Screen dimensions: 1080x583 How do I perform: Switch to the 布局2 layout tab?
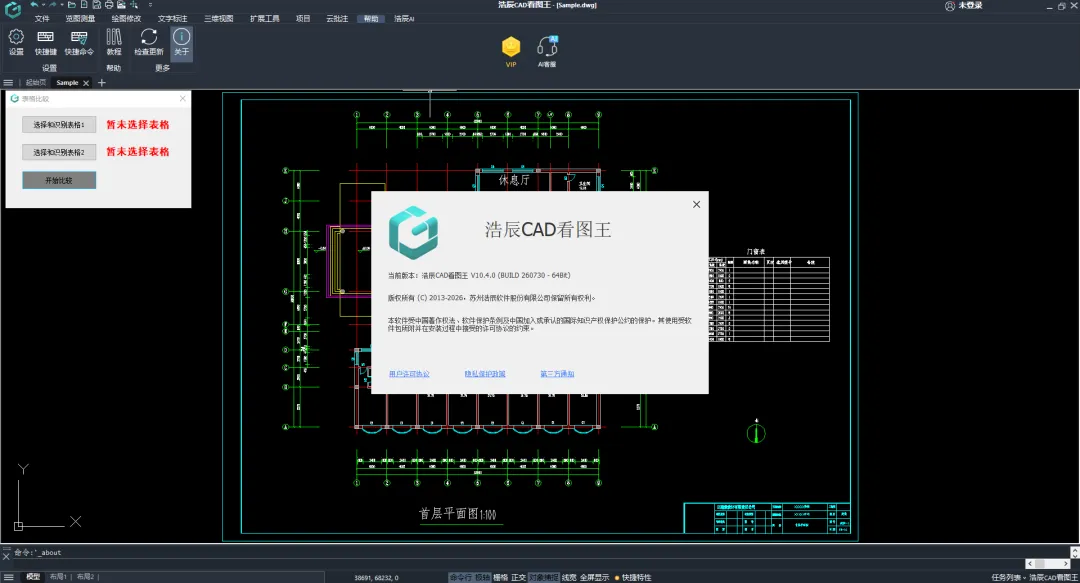[x=85, y=577]
